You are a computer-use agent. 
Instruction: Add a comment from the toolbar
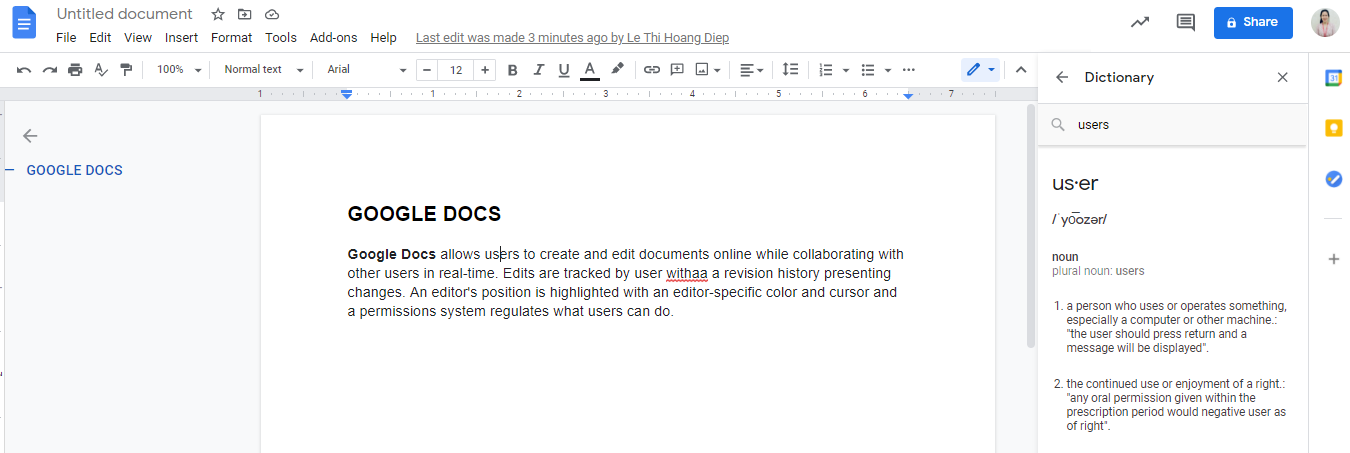(x=677, y=70)
